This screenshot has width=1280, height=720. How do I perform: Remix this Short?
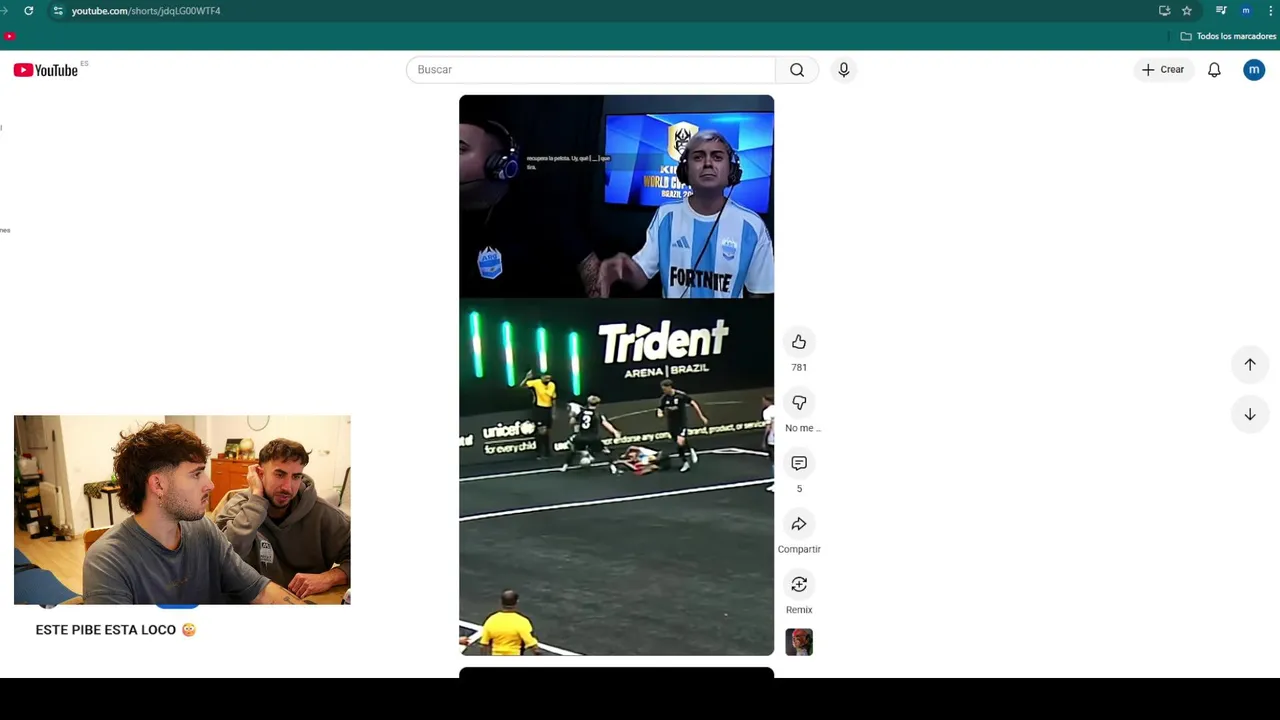coord(799,584)
